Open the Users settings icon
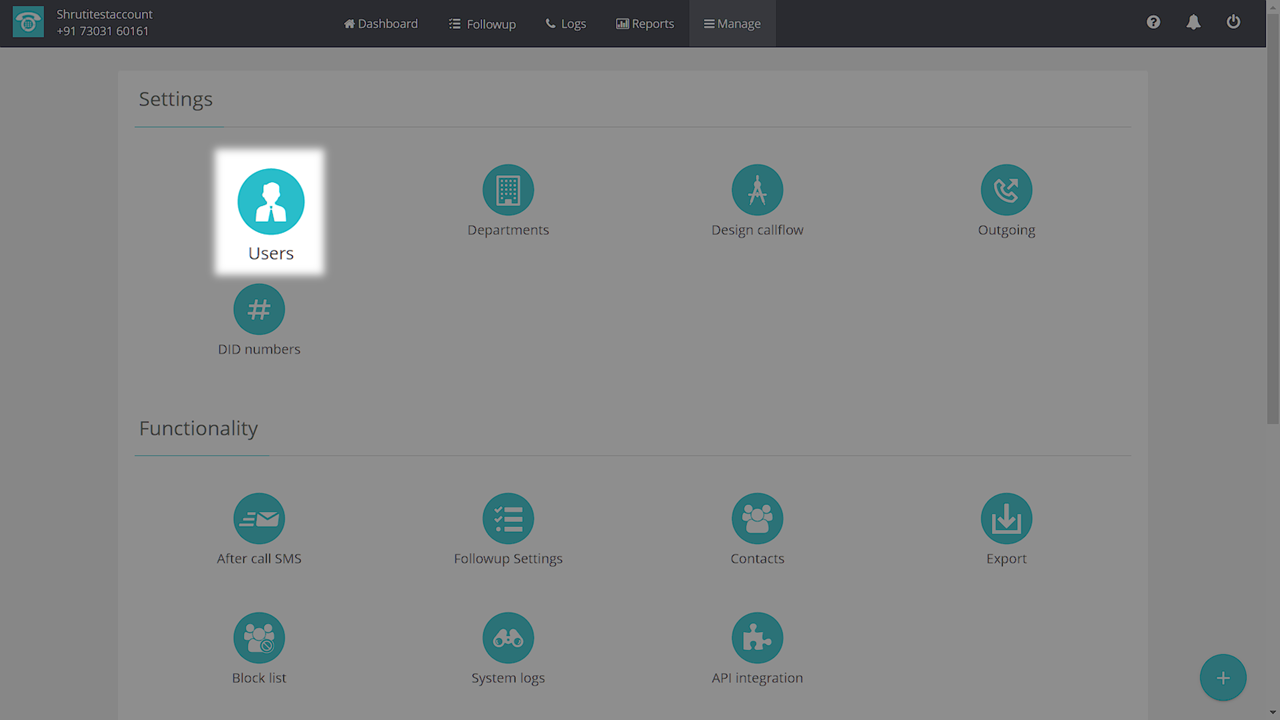This screenshot has width=1280, height=720. click(271, 202)
